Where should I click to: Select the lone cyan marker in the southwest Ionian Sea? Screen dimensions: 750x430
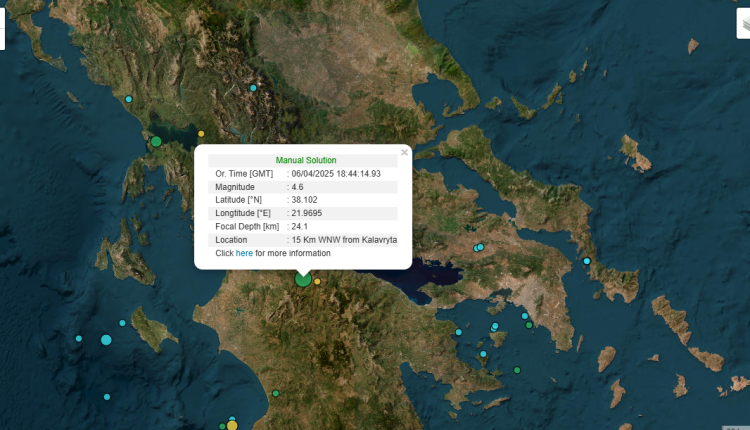[x=107, y=397]
